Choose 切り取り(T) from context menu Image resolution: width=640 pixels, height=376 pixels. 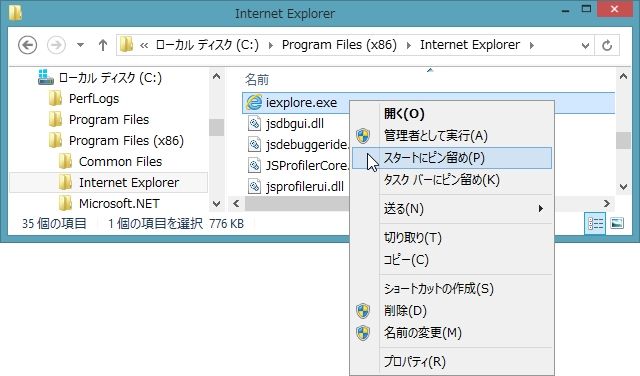click(x=452, y=238)
